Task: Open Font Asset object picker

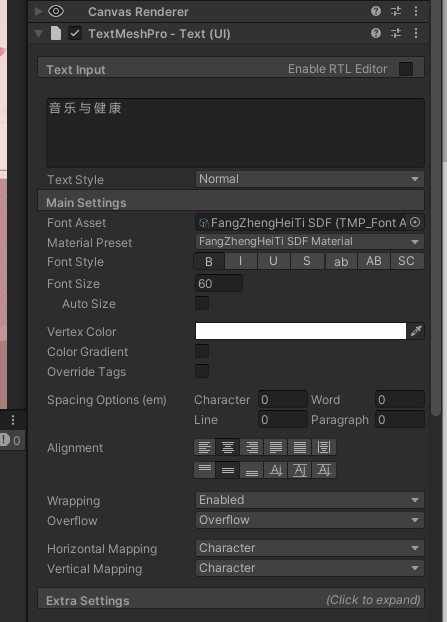Action: point(415,223)
